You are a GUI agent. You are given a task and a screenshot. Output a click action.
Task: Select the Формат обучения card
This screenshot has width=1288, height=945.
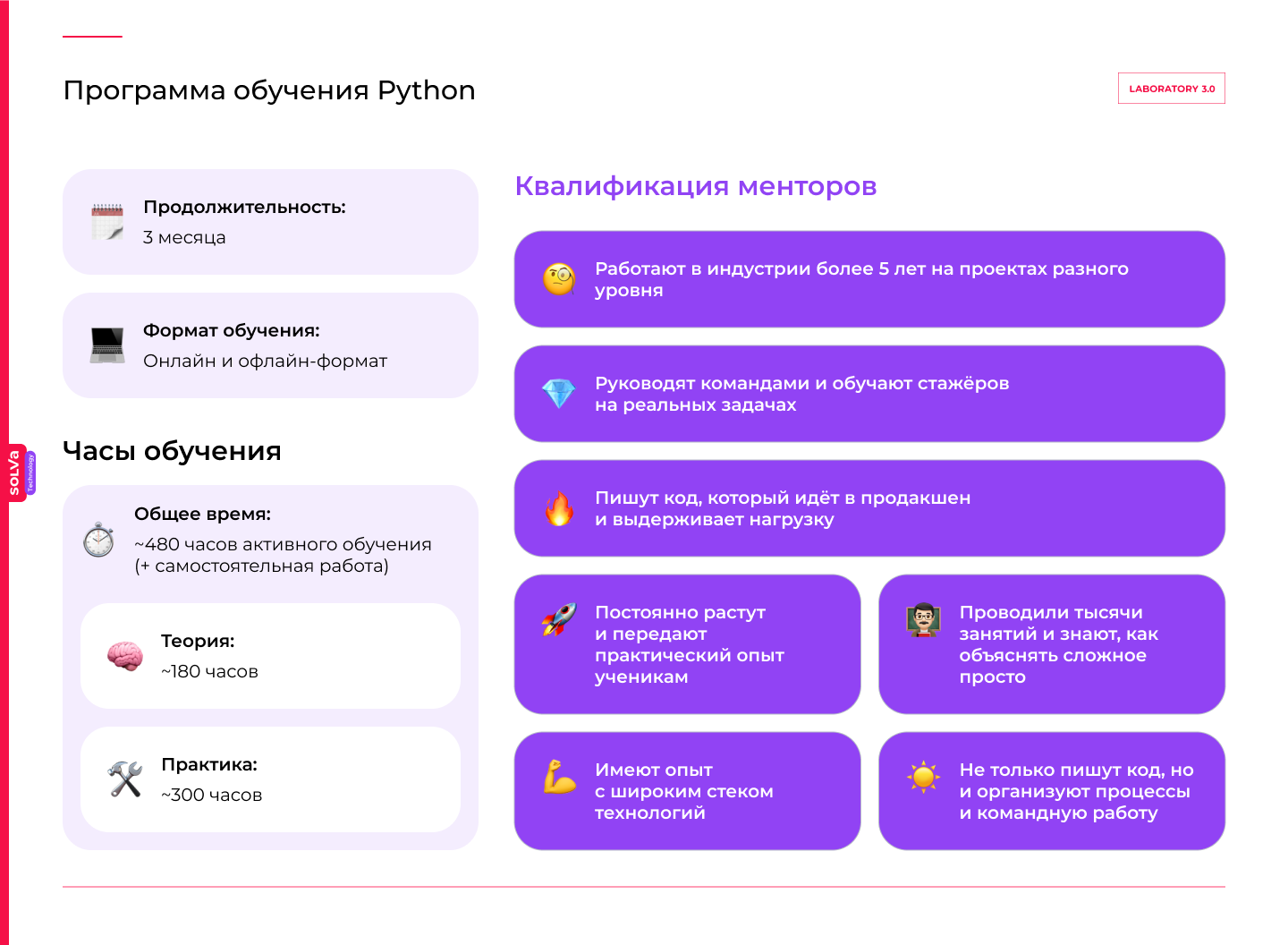(x=270, y=345)
